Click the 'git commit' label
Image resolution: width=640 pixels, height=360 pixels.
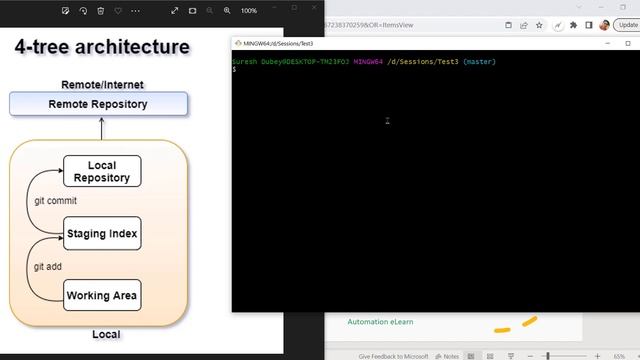tap(56, 201)
